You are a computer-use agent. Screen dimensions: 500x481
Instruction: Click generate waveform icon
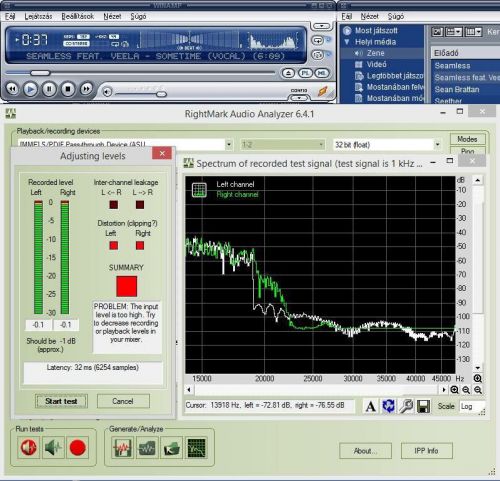[123, 447]
